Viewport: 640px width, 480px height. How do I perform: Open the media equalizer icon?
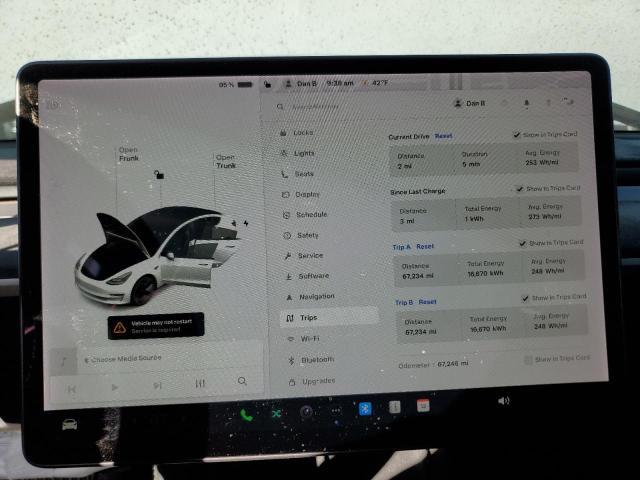coord(200,383)
